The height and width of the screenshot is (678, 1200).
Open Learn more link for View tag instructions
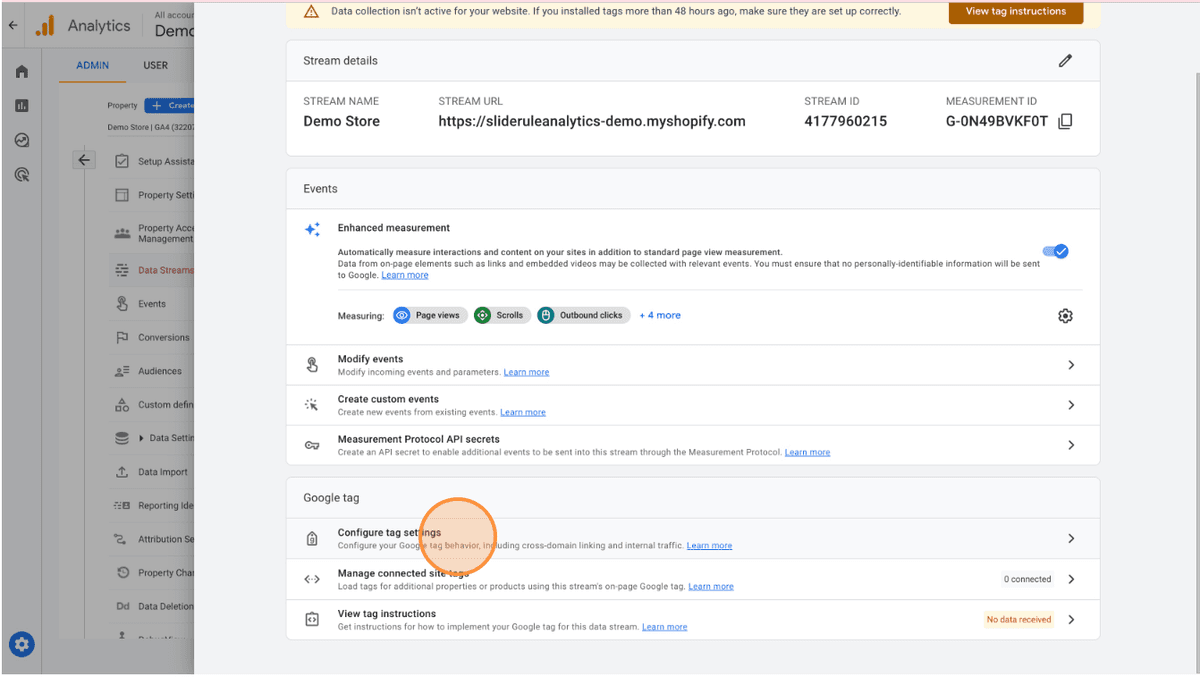click(664, 626)
